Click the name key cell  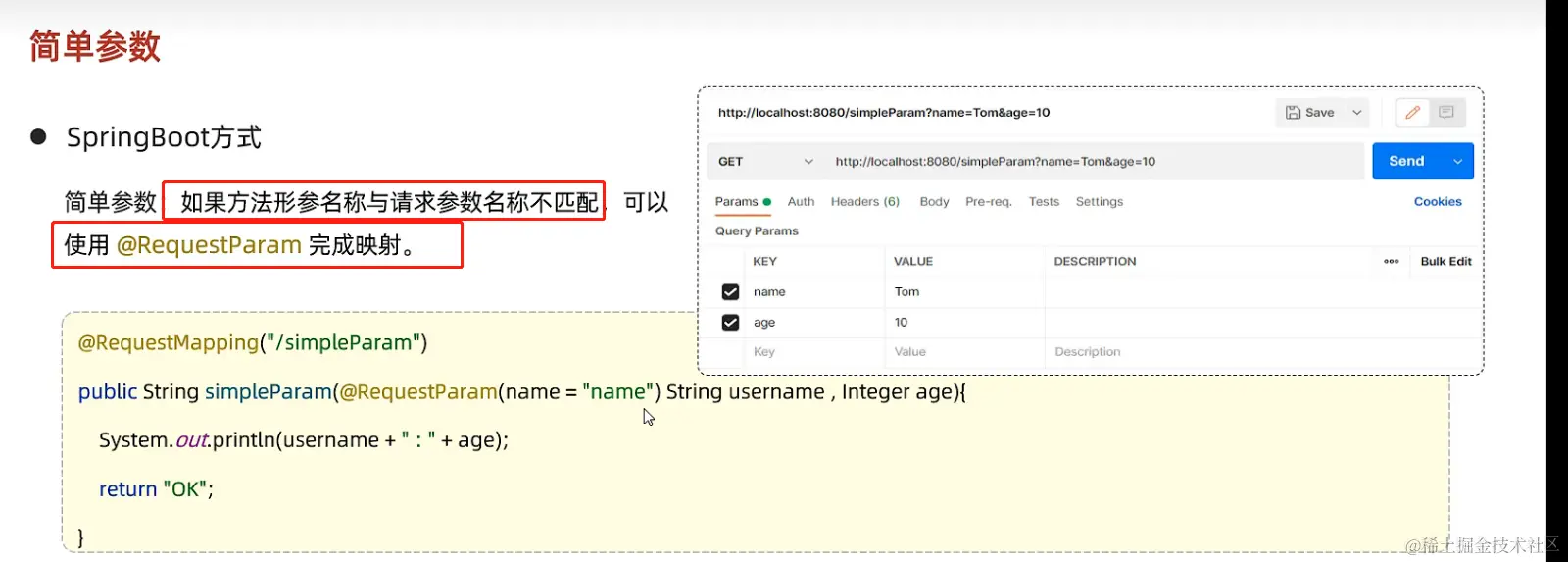814,292
